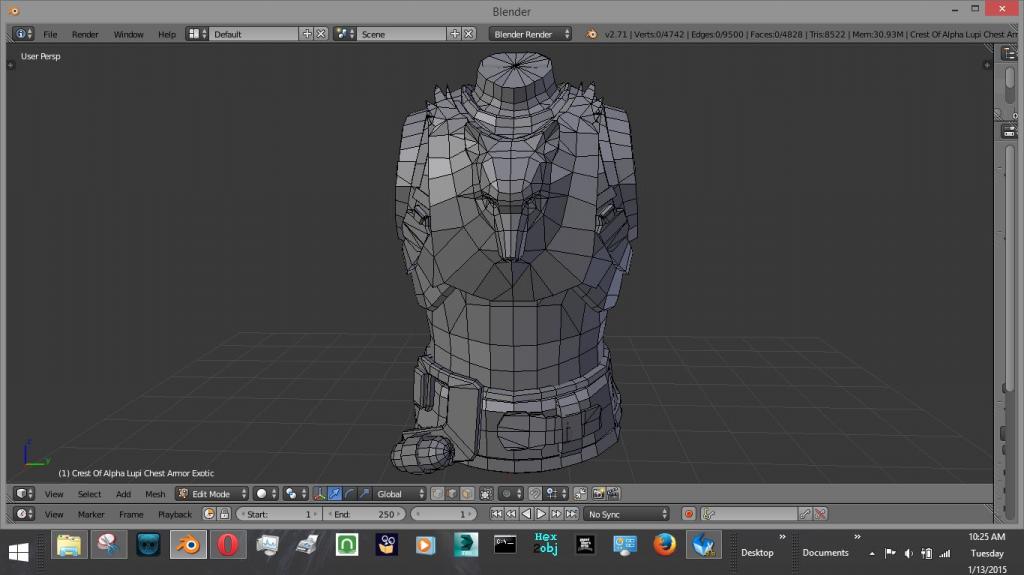This screenshot has height=575, width=1024.
Task: Open the File menu
Action: [50, 34]
